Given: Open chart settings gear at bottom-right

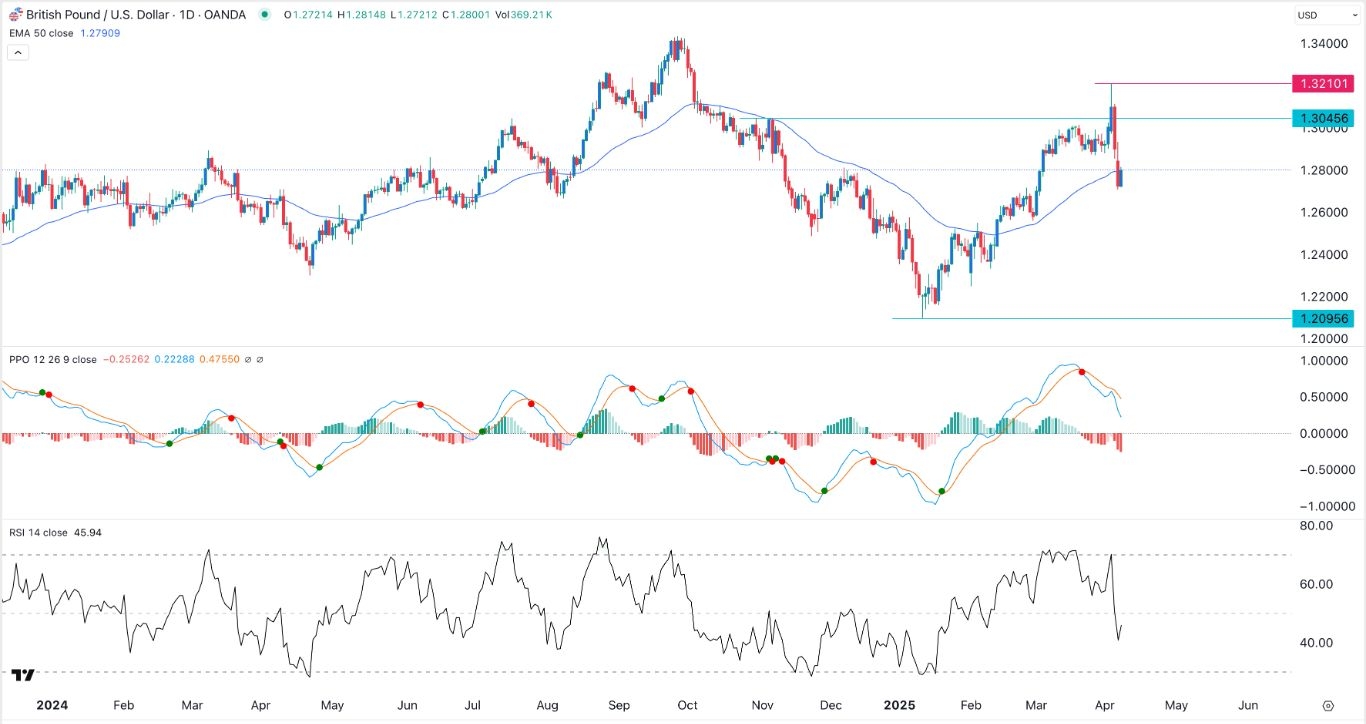Looking at the screenshot, I should [x=1328, y=705].
